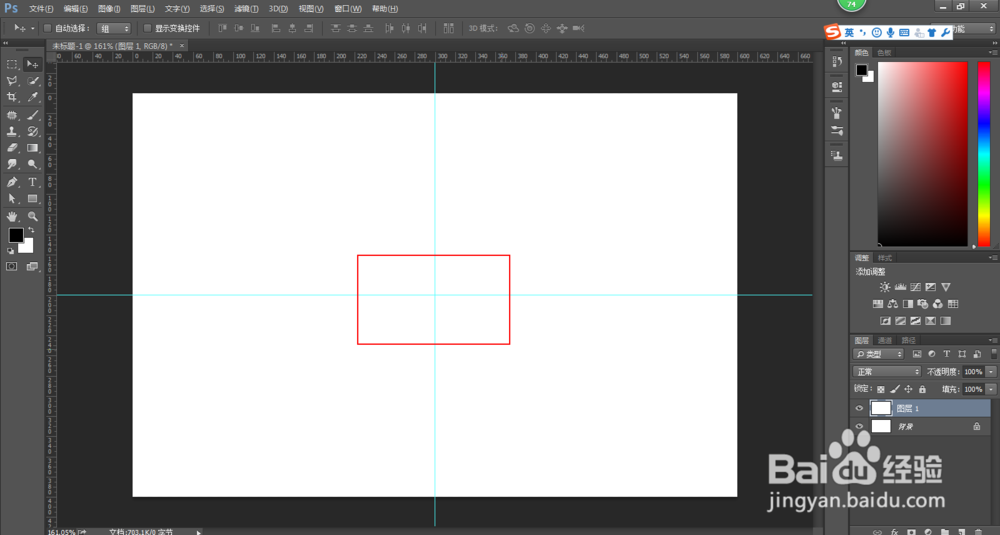Toggle lock image pixels brush icon
Screen dimensions: 1000x535
895,390
